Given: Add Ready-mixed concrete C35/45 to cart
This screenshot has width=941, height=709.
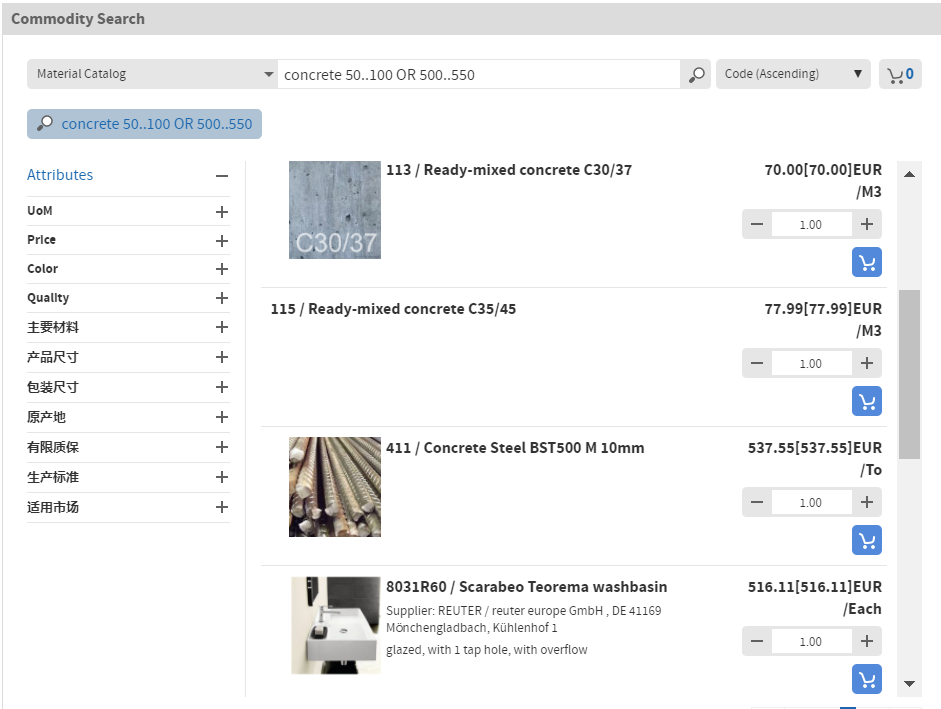Looking at the screenshot, I should point(867,401).
